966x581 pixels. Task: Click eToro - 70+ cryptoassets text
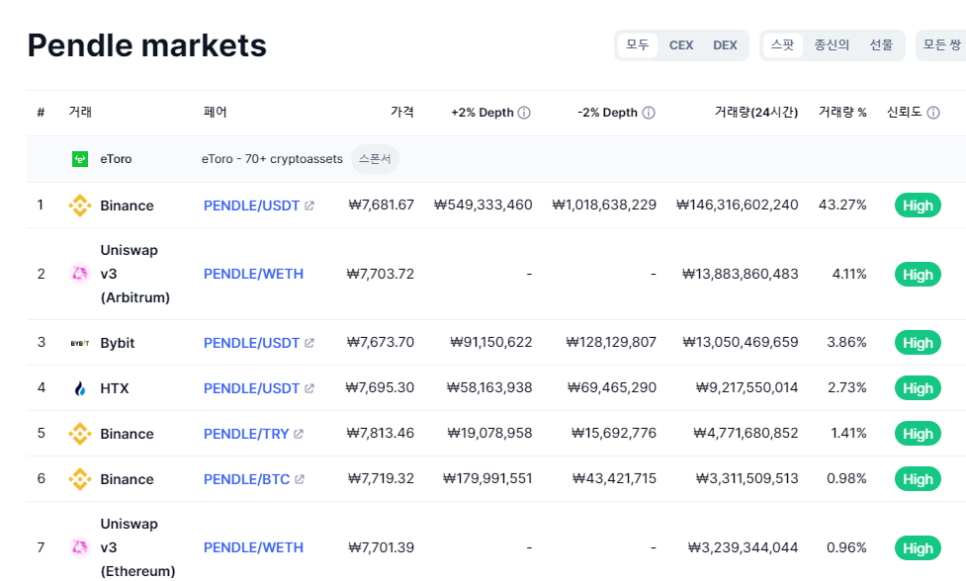coord(272,159)
